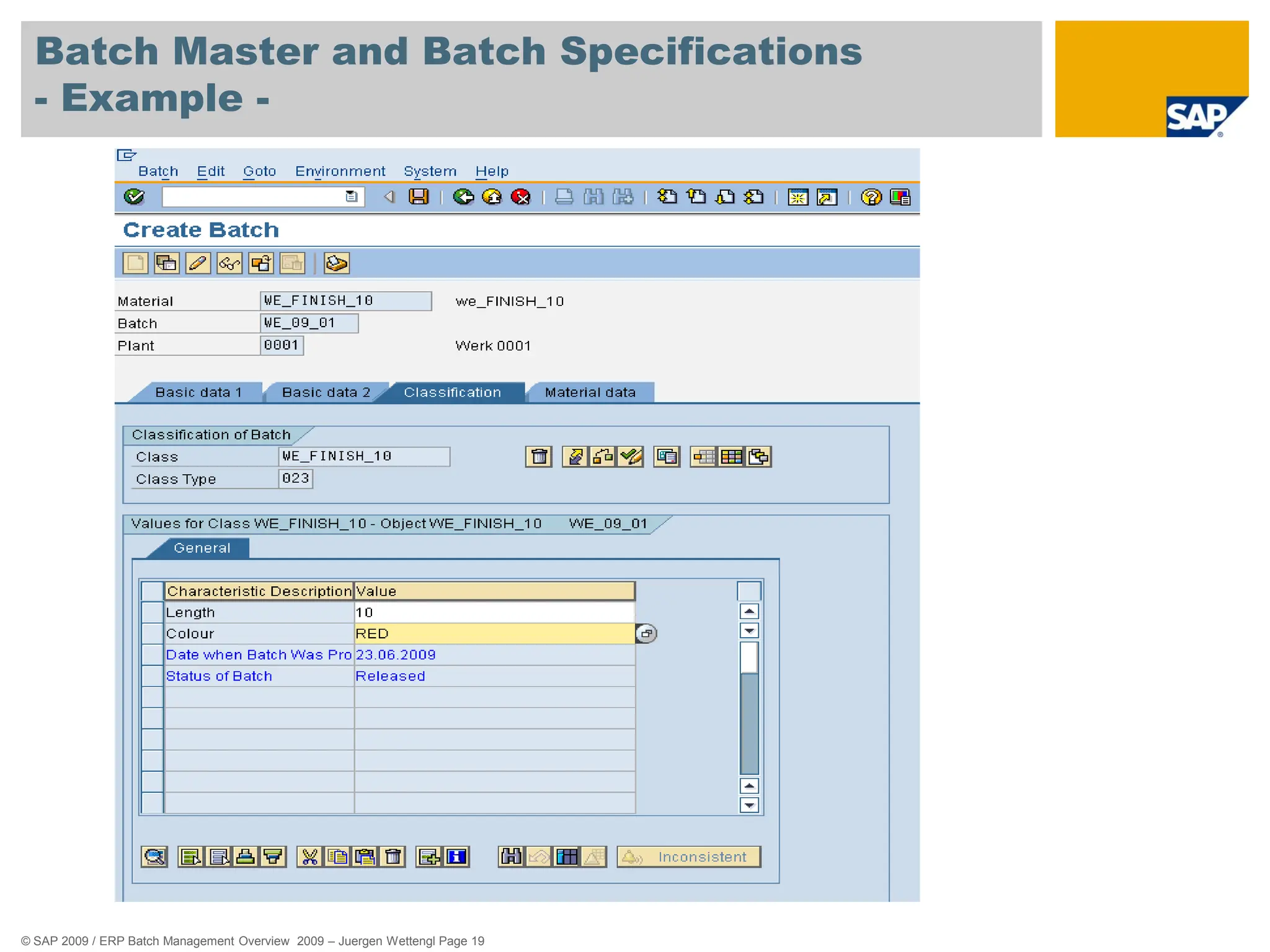
Task: Go to the Last Page icon
Action: 754,197
